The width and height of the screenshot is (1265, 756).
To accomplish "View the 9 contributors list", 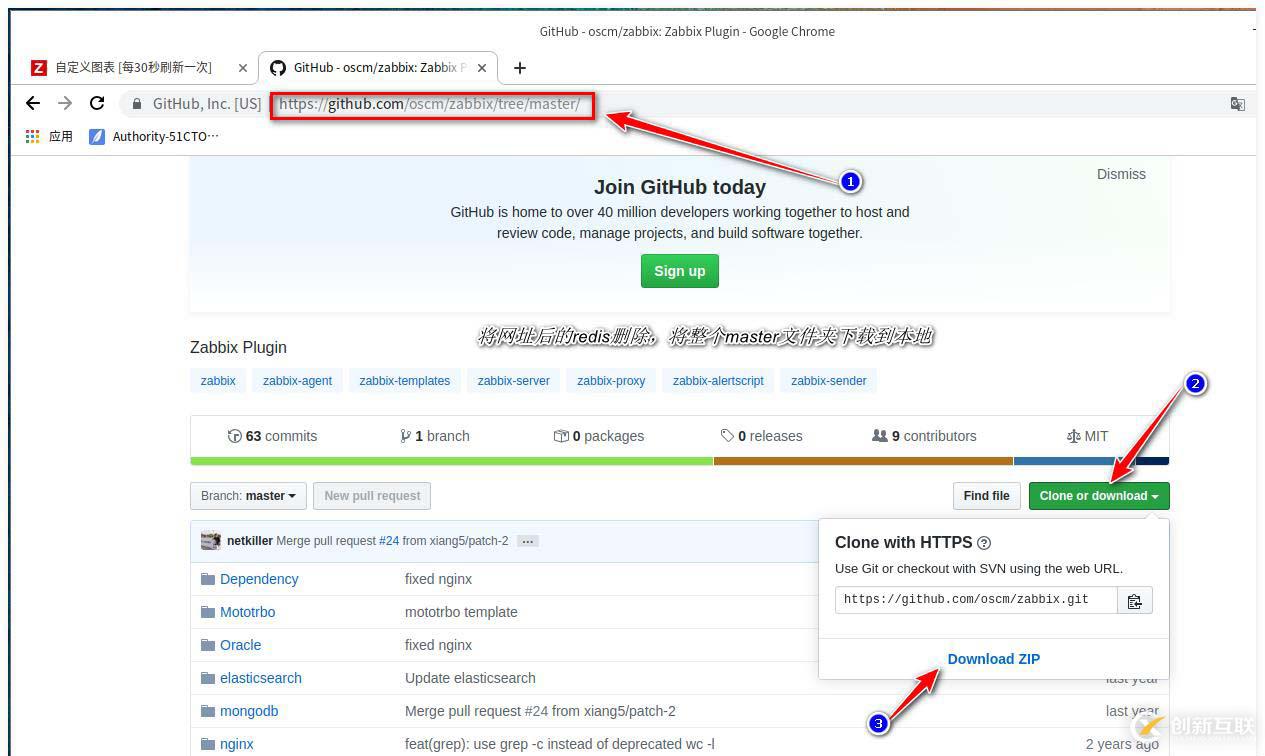I will [x=924, y=436].
